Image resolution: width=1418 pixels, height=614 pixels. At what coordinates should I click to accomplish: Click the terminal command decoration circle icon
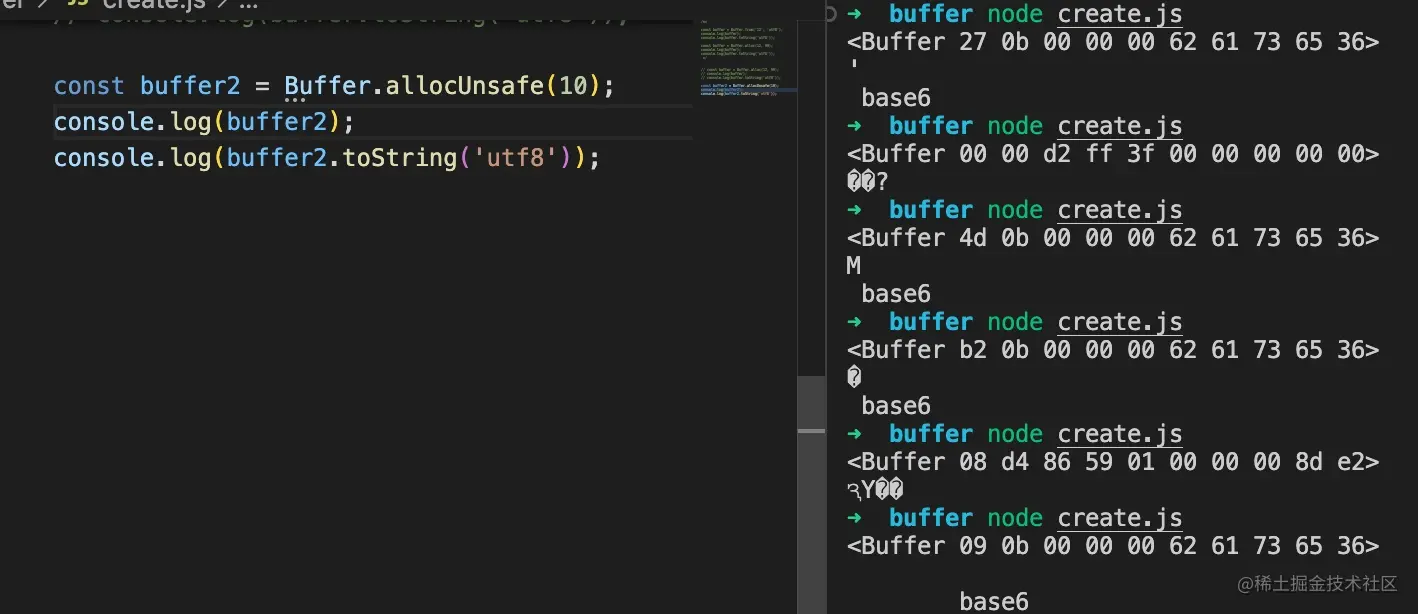[x=832, y=14]
